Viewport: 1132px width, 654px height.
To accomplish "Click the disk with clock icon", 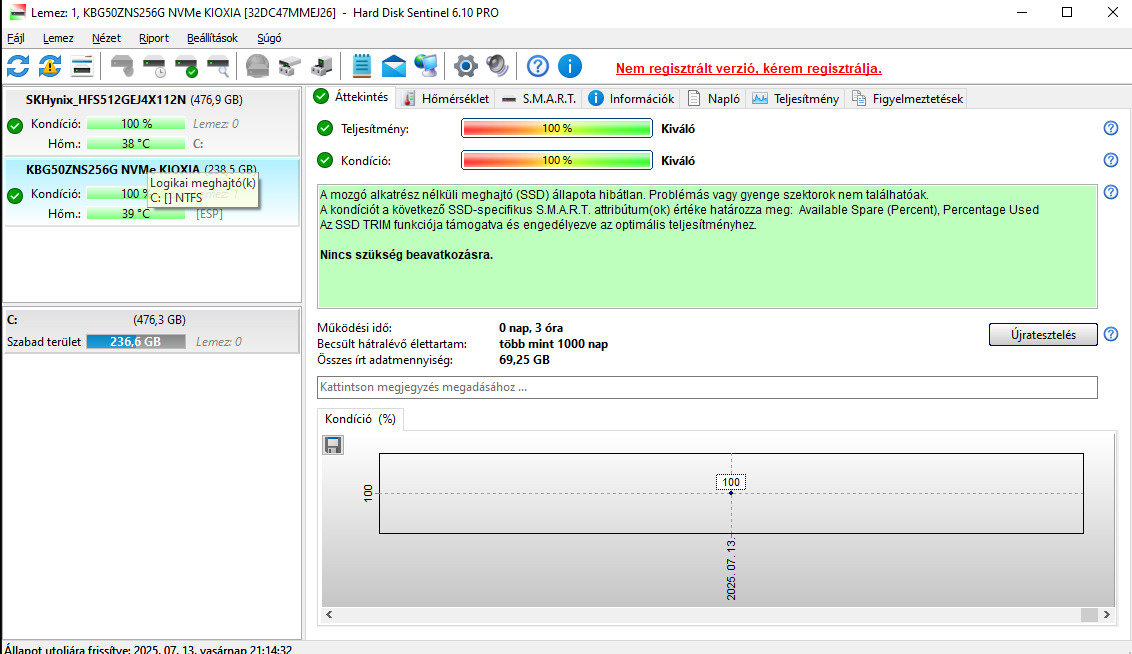I will (154, 66).
